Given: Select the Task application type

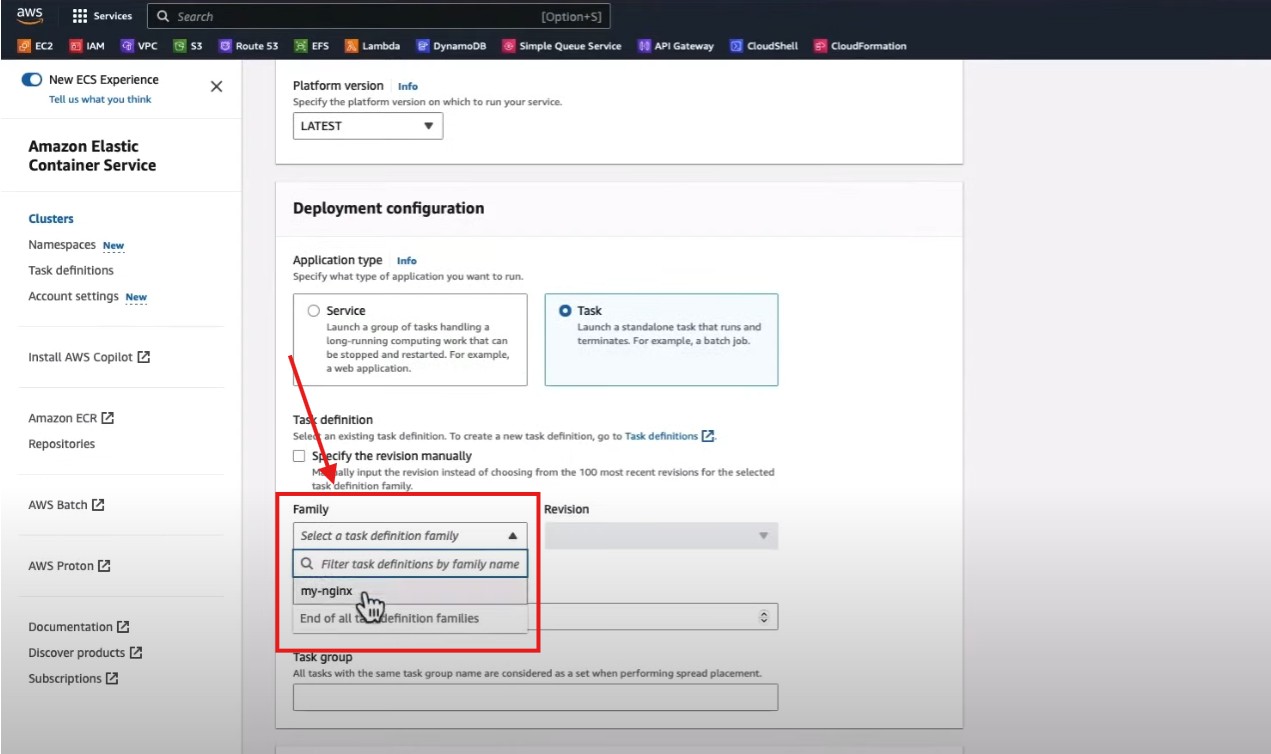Looking at the screenshot, I should click(x=565, y=311).
